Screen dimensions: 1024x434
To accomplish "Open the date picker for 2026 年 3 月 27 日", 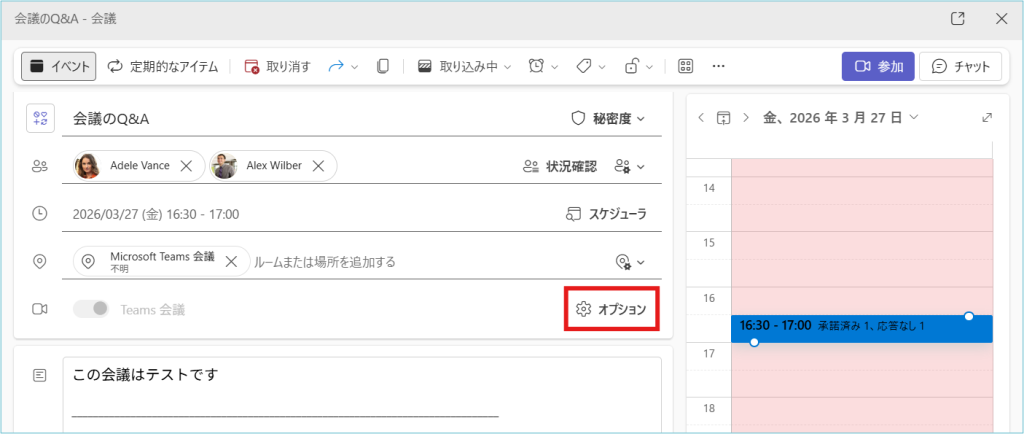I will click(840, 118).
